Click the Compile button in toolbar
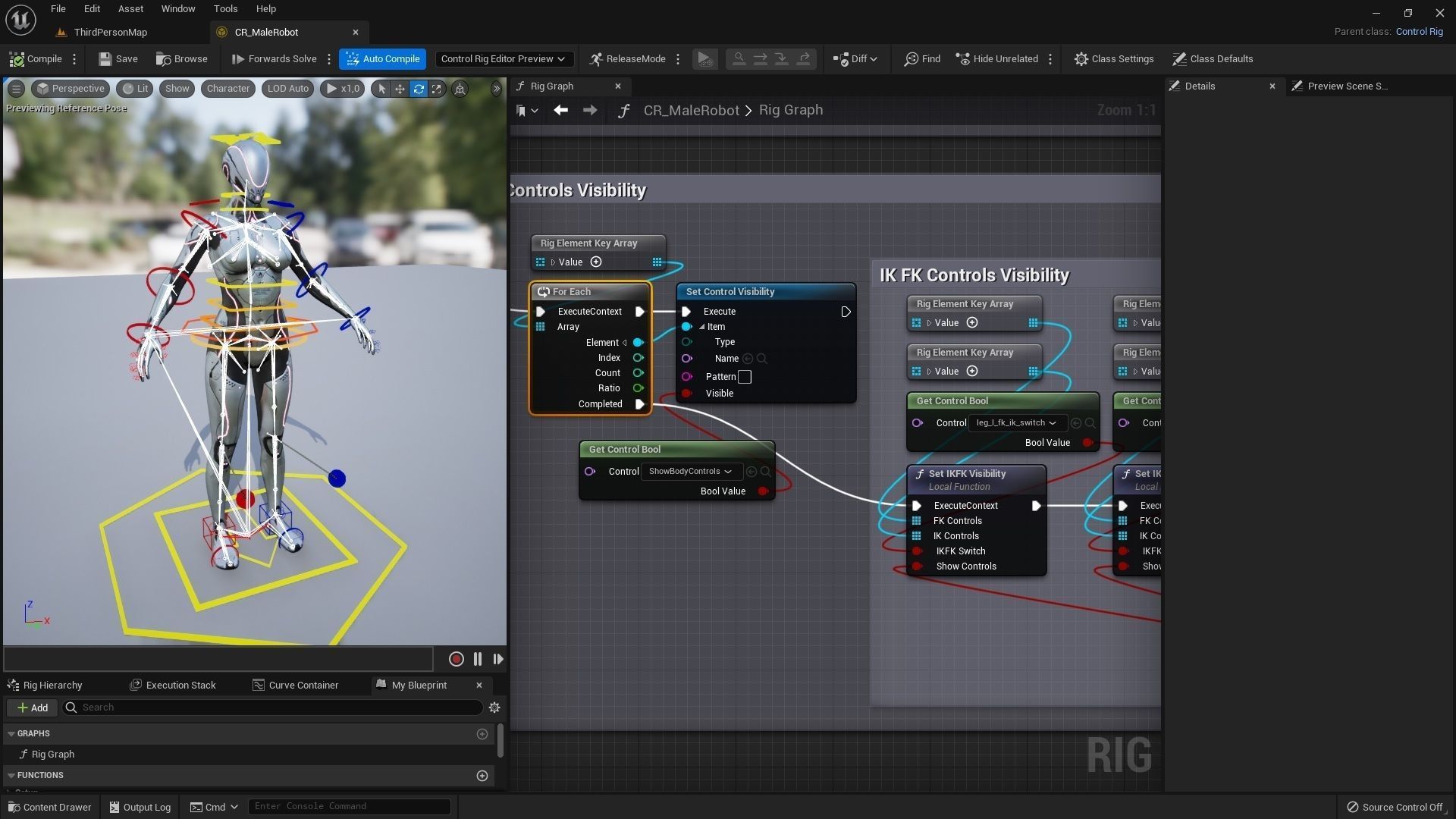The width and height of the screenshot is (1456, 819). click(36, 58)
